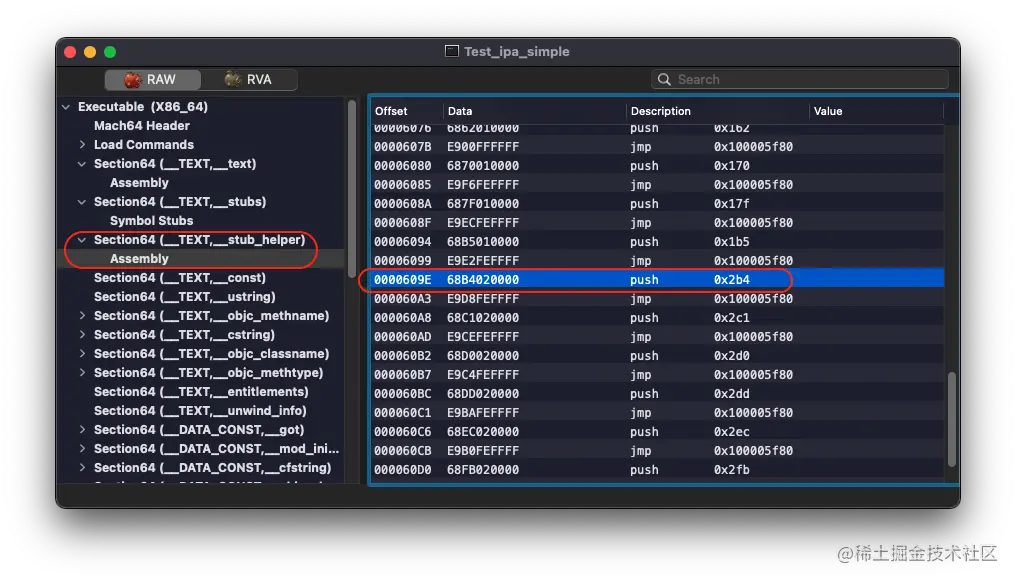Select the Load Commands tree item
Image resolution: width=1016 pixels, height=582 pixels.
[144, 145]
